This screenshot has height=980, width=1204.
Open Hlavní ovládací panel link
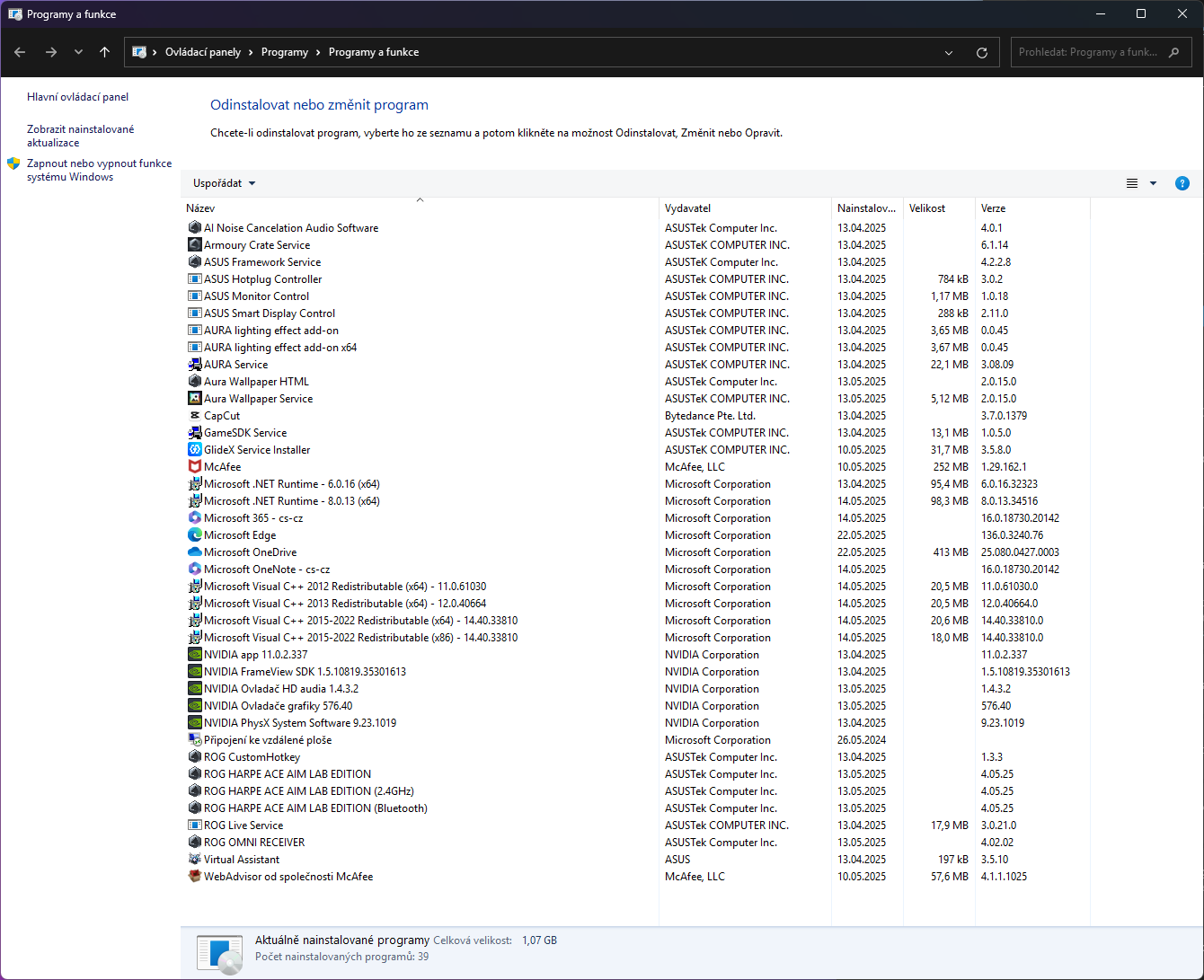78,97
